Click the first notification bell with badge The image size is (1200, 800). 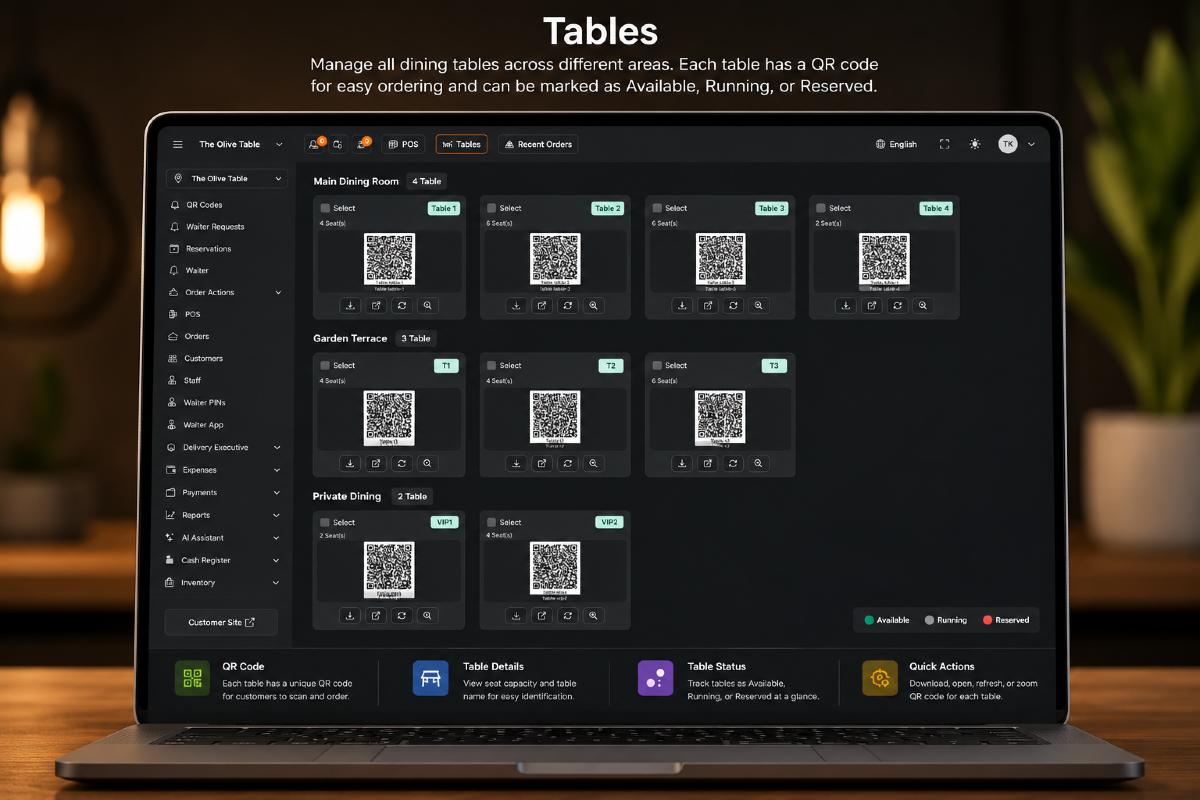[315, 144]
